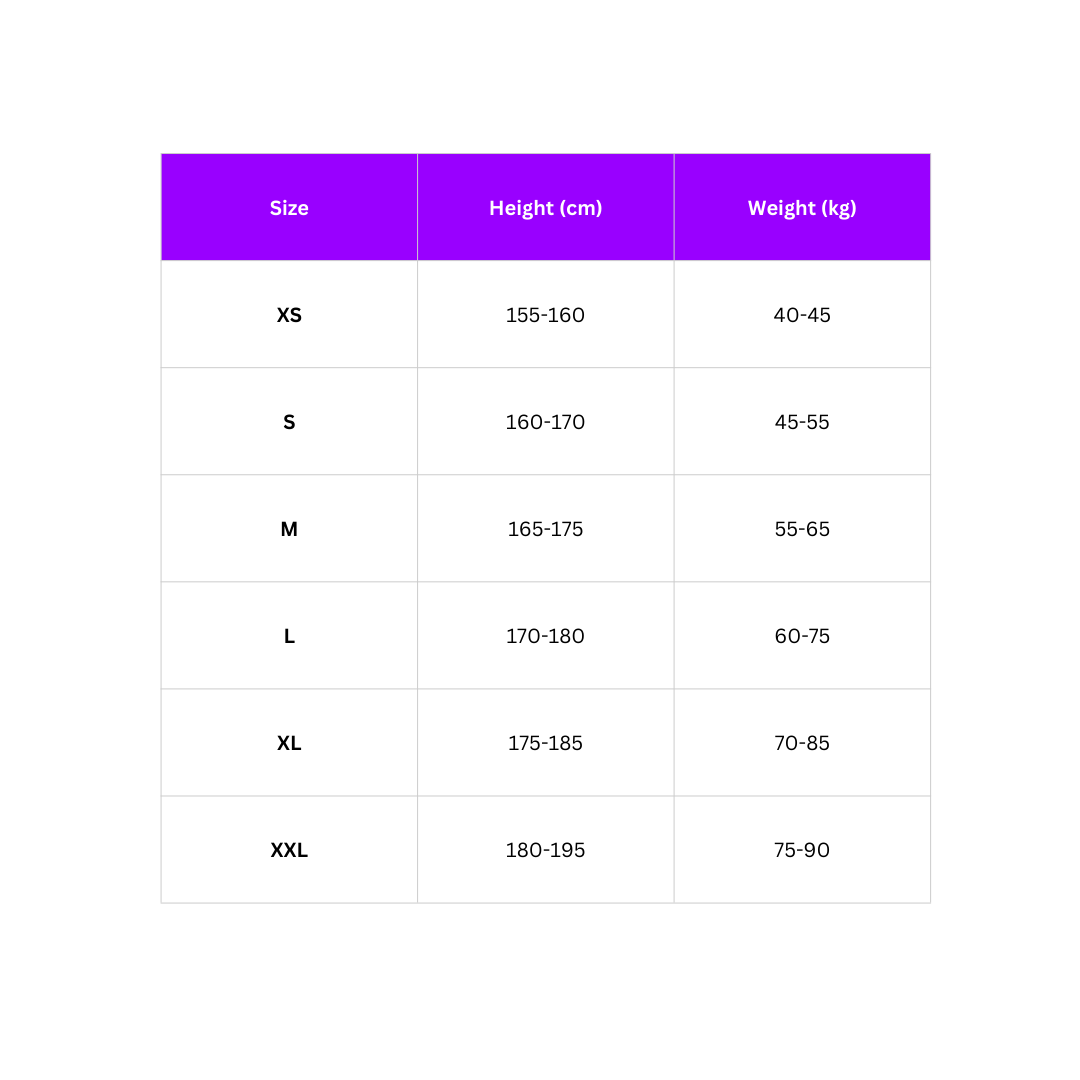1080x1080 pixels.
Task: Select the M size cell
Action: tap(289, 529)
